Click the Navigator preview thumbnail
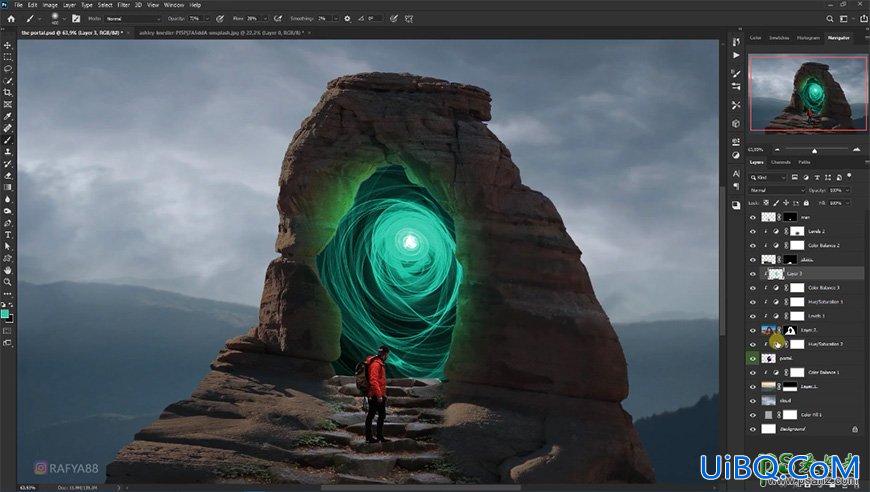The height and width of the screenshot is (492, 870). [x=807, y=93]
